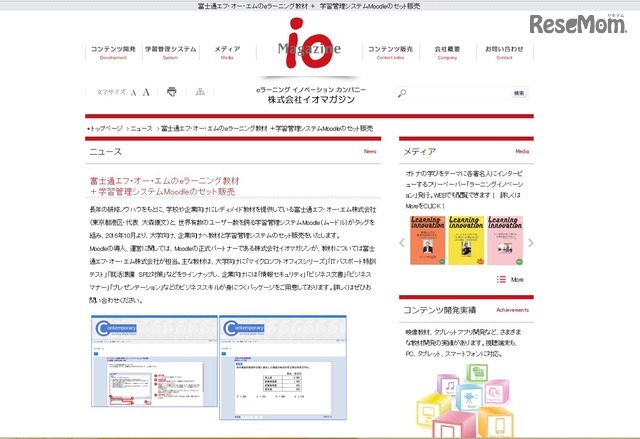
Task: Open the sitemap icon
Action: 200,92
